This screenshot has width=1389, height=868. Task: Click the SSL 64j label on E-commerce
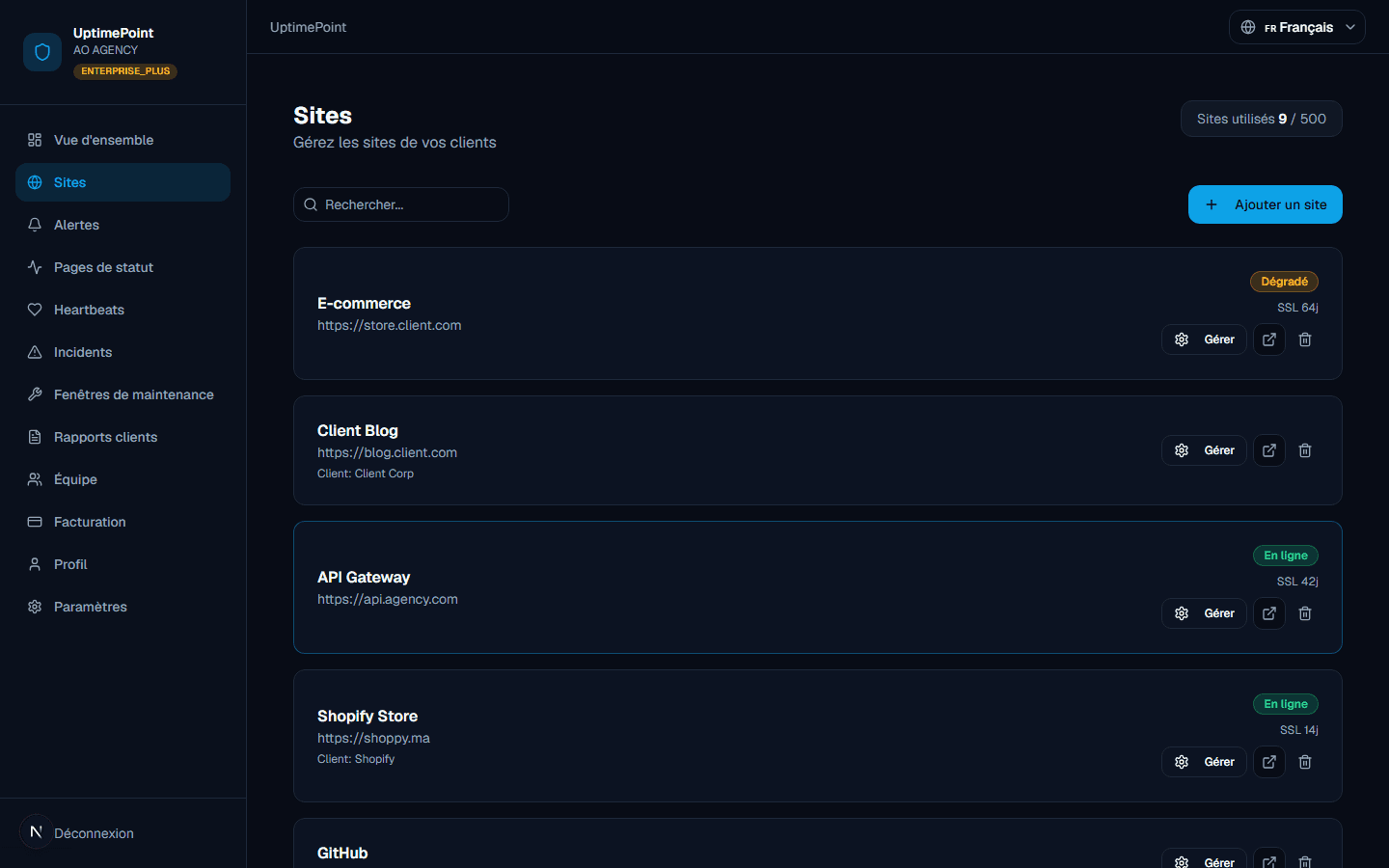1297,308
